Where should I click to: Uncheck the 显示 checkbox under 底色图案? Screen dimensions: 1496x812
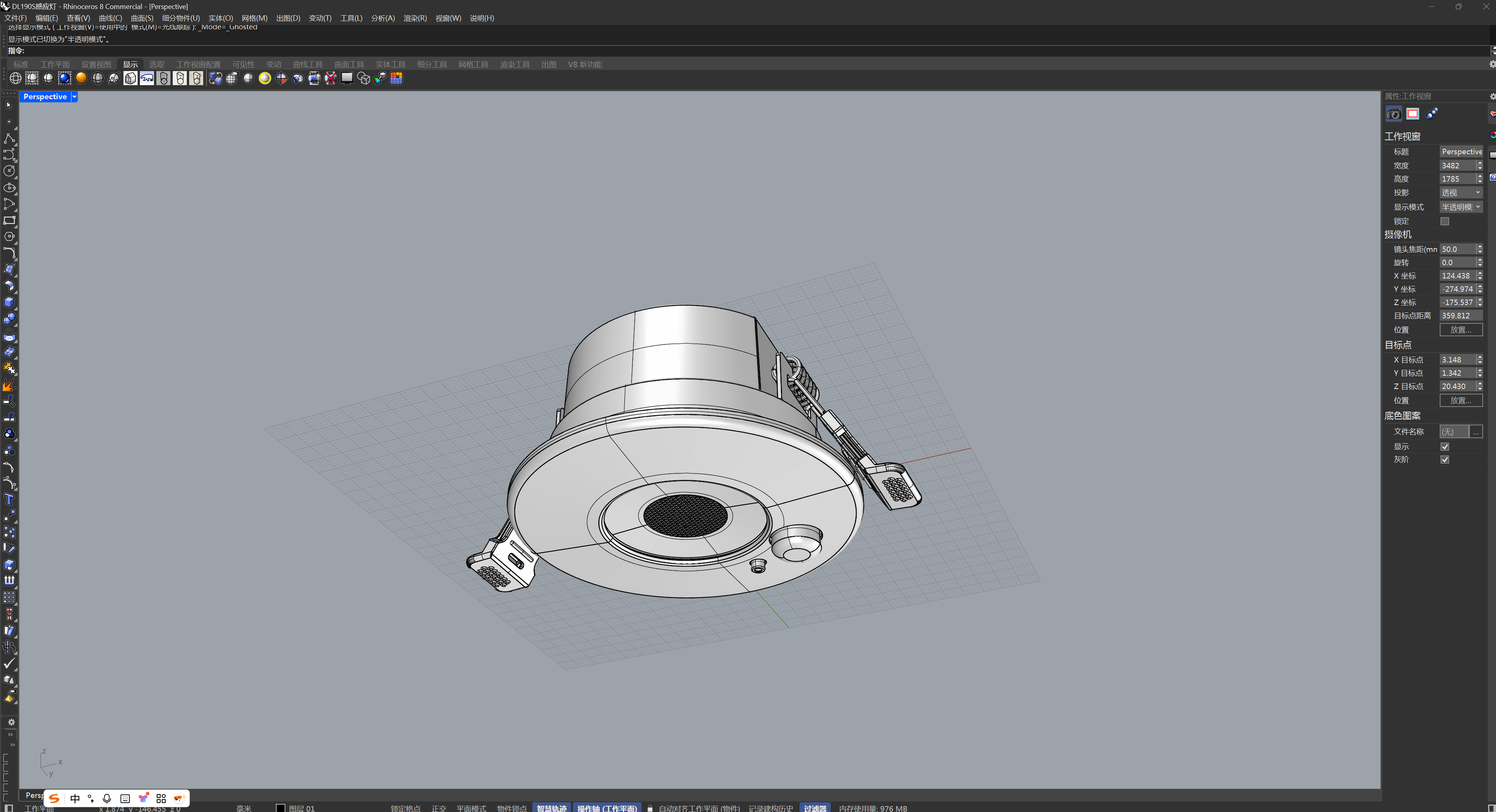(x=1446, y=446)
